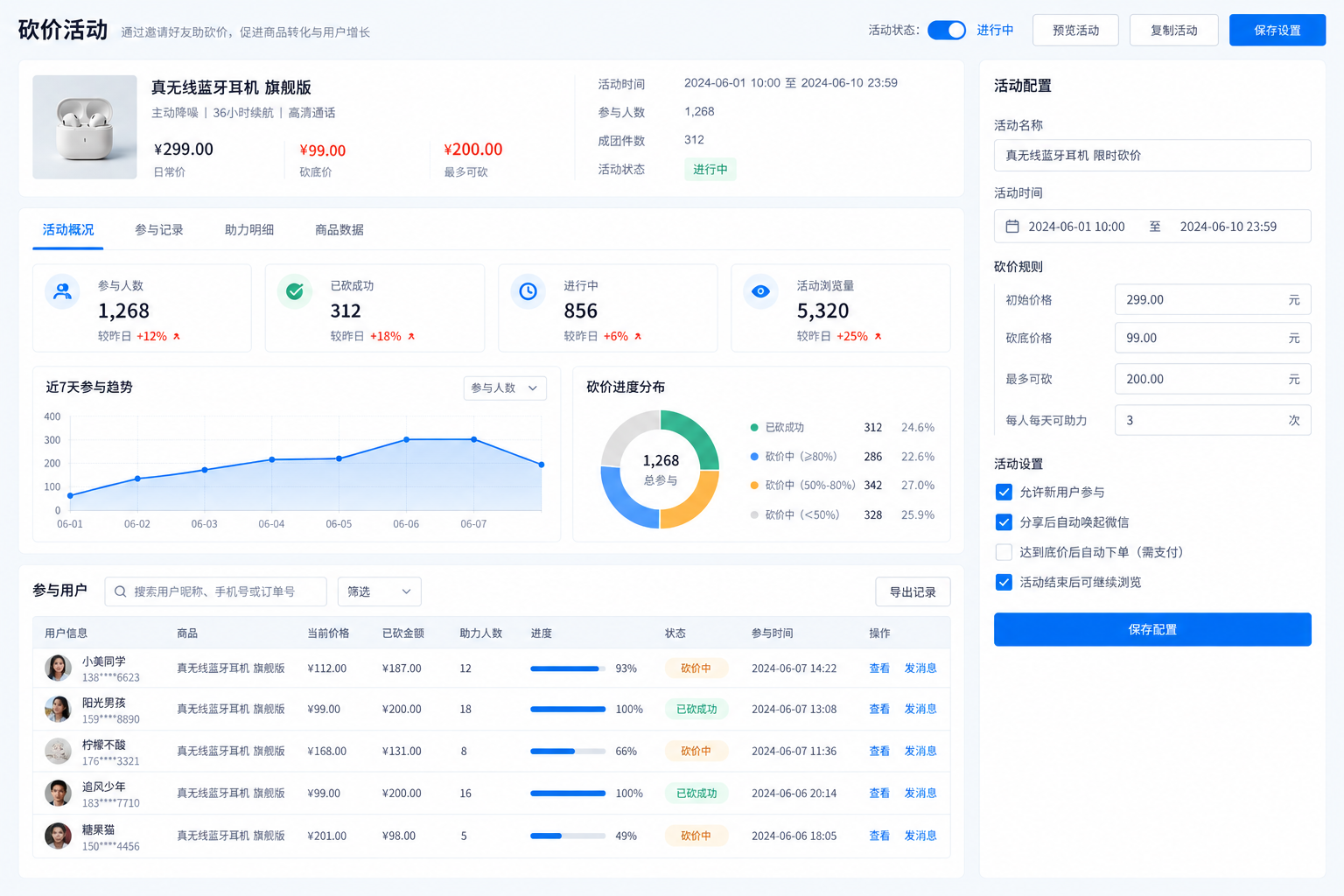Click 阳光男孩's avatar
This screenshot has height=896, width=1344.
[x=58, y=709]
